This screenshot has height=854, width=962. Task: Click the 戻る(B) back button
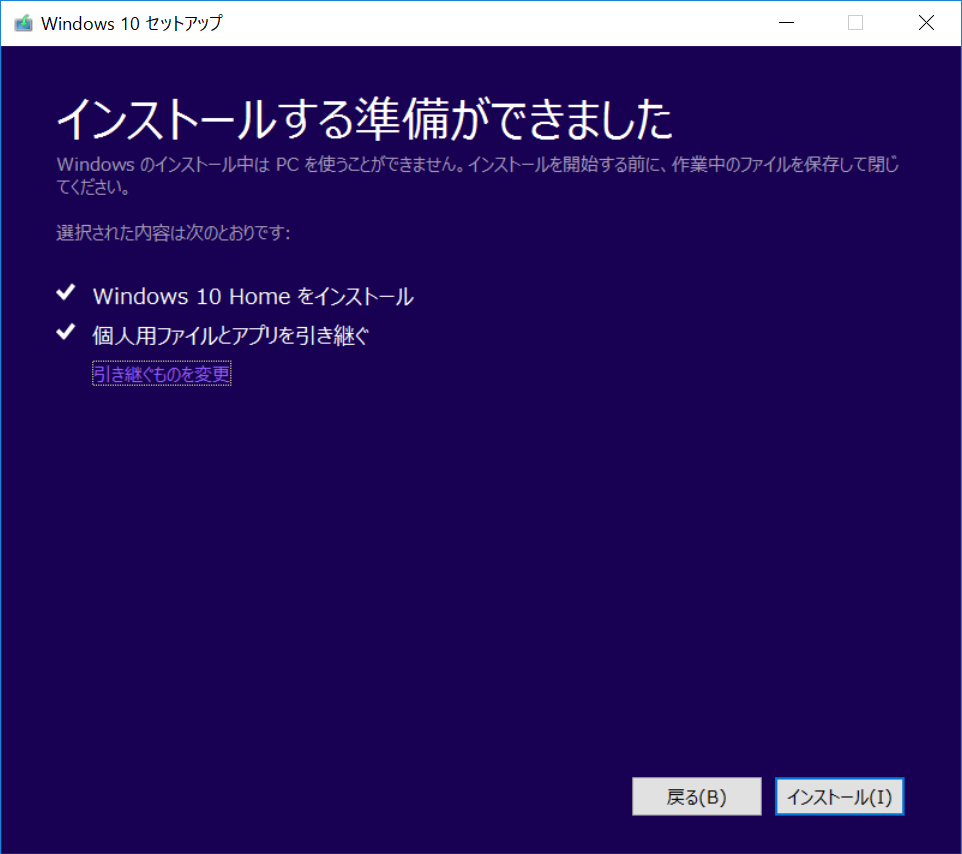click(x=696, y=796)
